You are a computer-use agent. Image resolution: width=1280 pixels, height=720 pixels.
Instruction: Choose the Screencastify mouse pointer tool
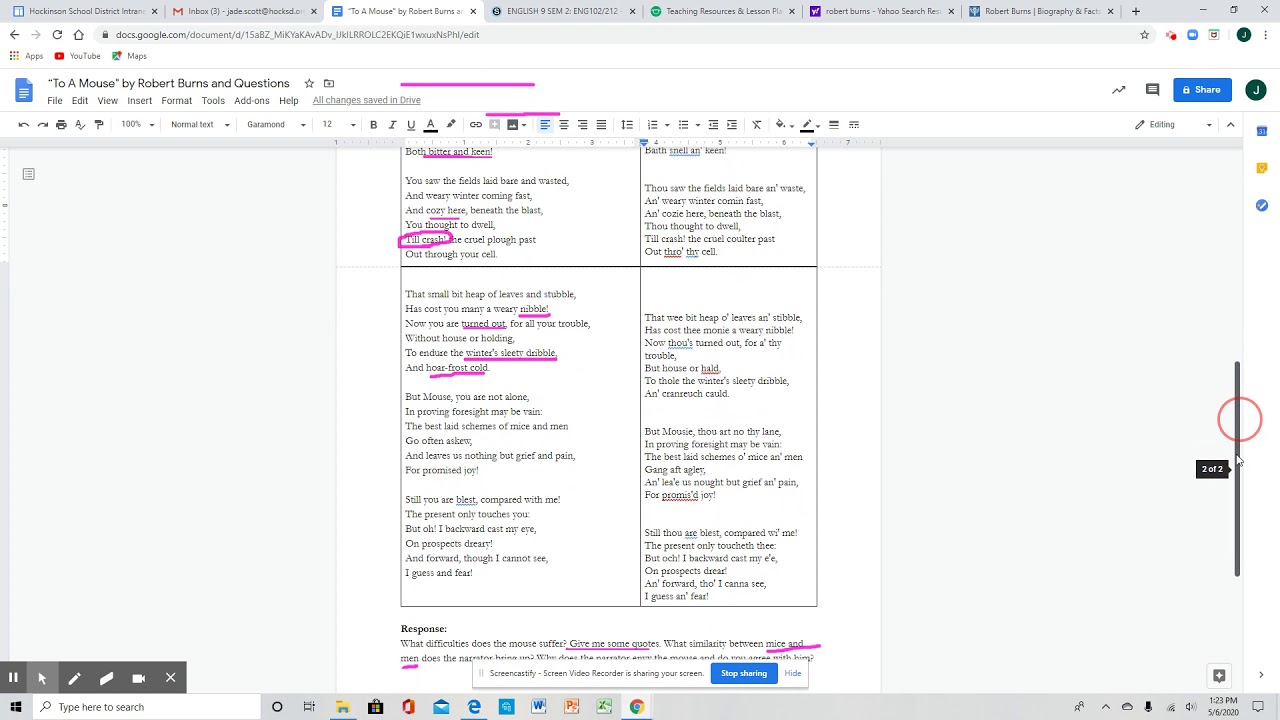42,678
